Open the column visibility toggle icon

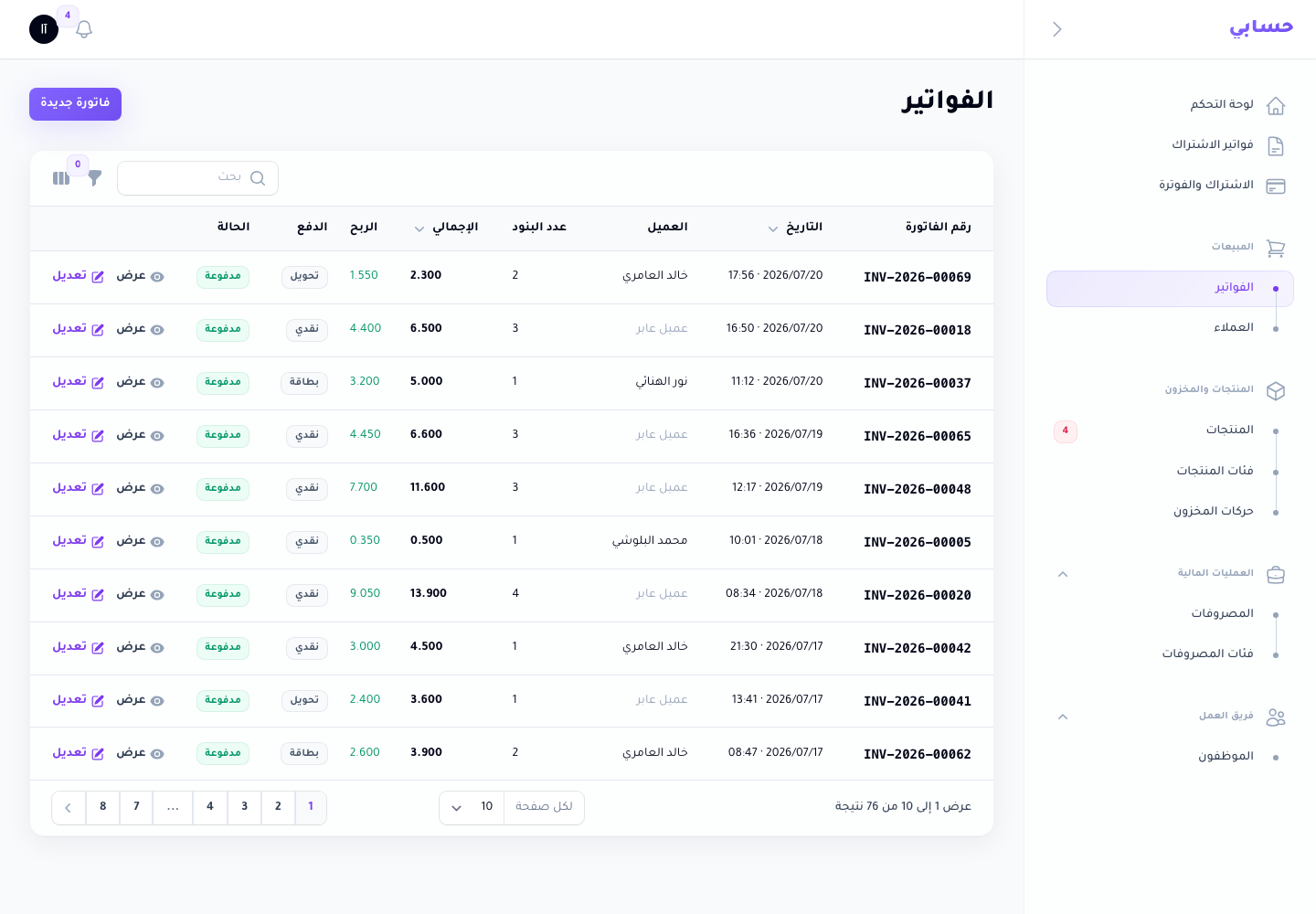pyautogui.click(x=61, y=178)
